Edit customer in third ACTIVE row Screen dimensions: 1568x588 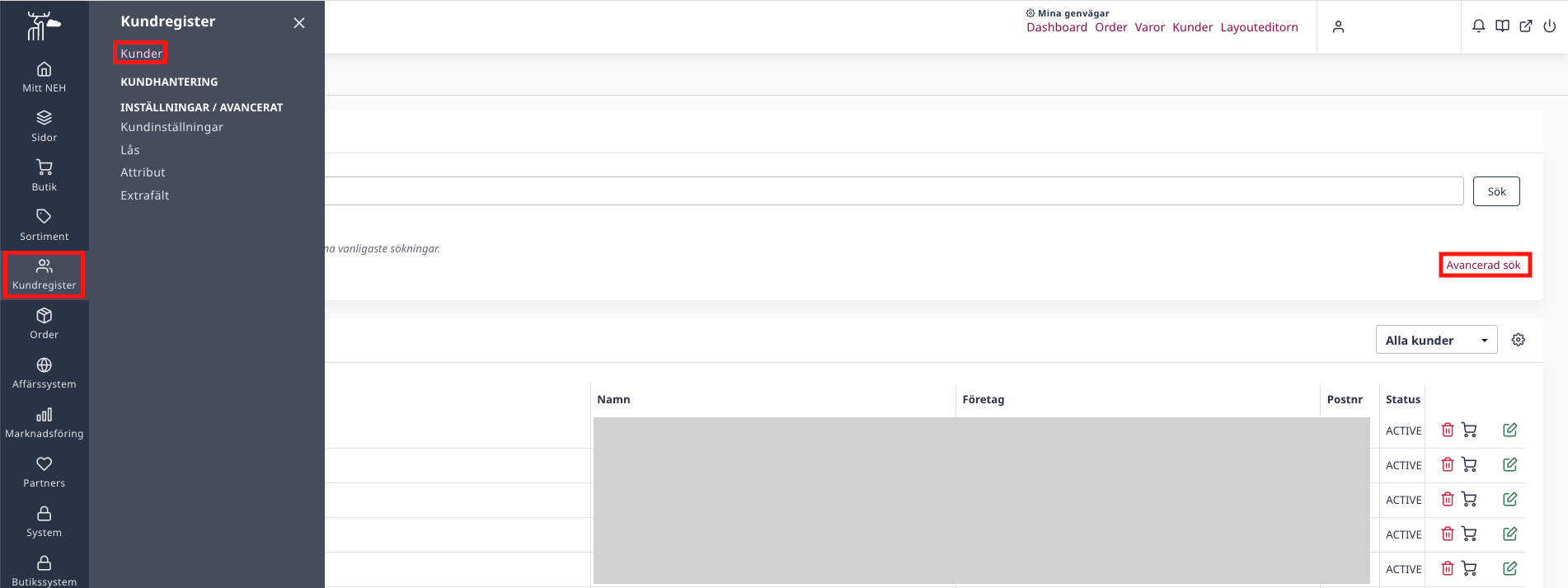tap(1510, 499)
